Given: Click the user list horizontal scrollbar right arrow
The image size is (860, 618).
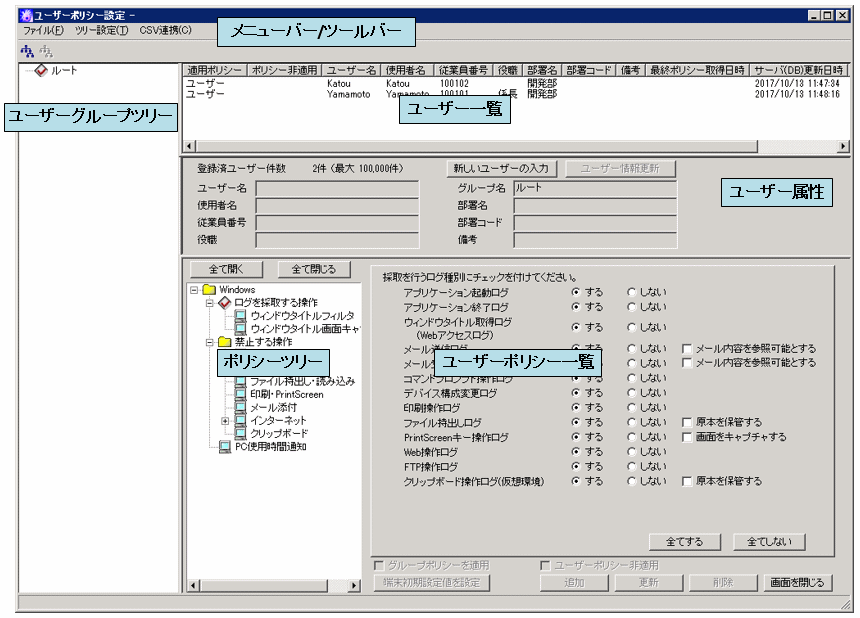Looking at the screenshot, I should [842, 146].
